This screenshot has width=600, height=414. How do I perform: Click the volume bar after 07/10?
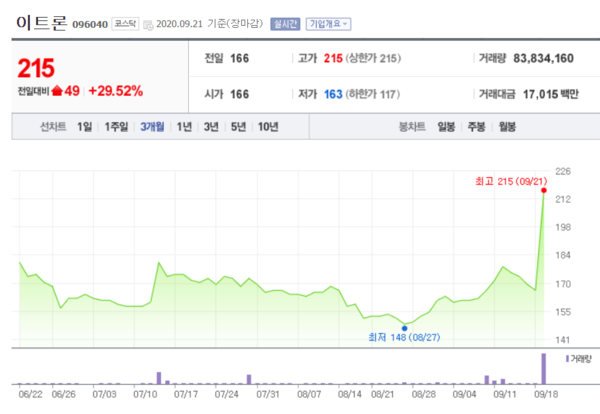pyautogui.click(x=159, y=378)
